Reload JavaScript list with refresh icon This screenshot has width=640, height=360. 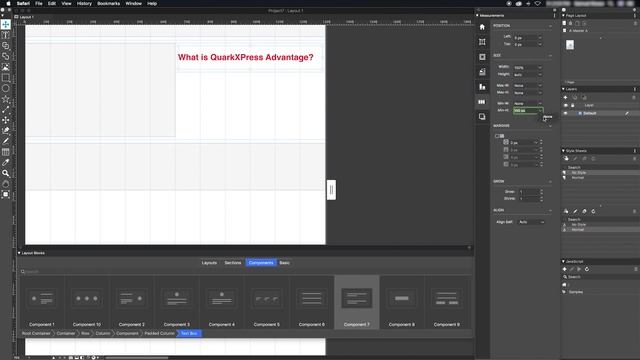point(587,269)
